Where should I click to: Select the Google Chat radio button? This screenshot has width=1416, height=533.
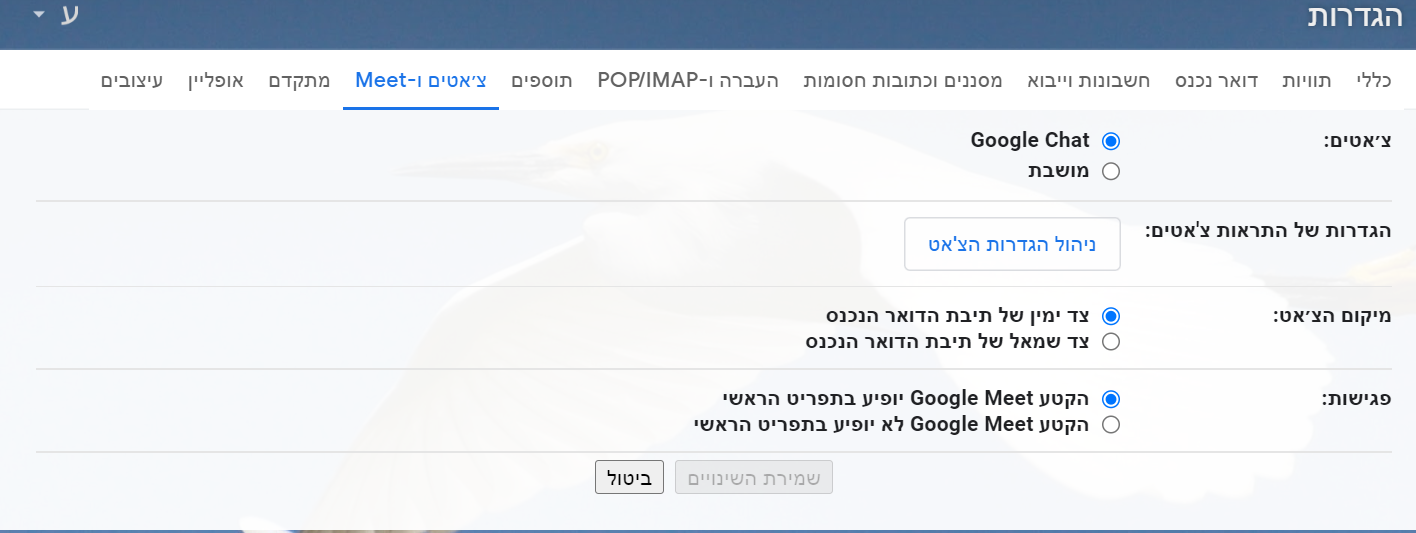point(1110,141)
